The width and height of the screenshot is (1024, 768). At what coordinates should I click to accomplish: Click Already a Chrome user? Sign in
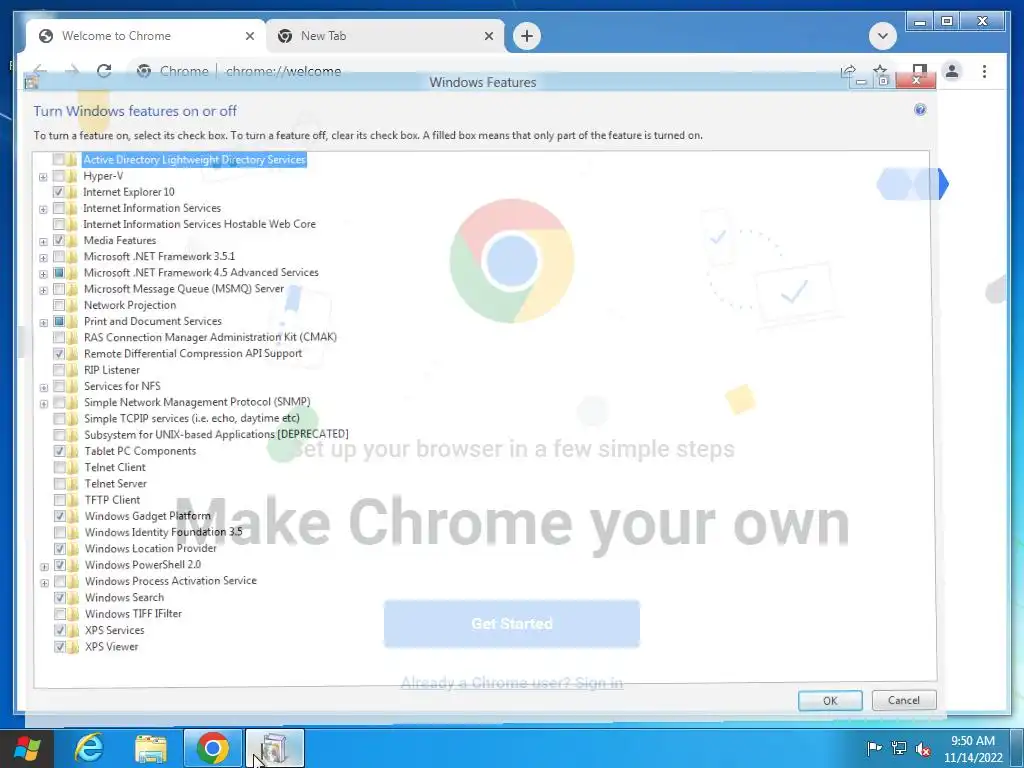tap(511, 683)
